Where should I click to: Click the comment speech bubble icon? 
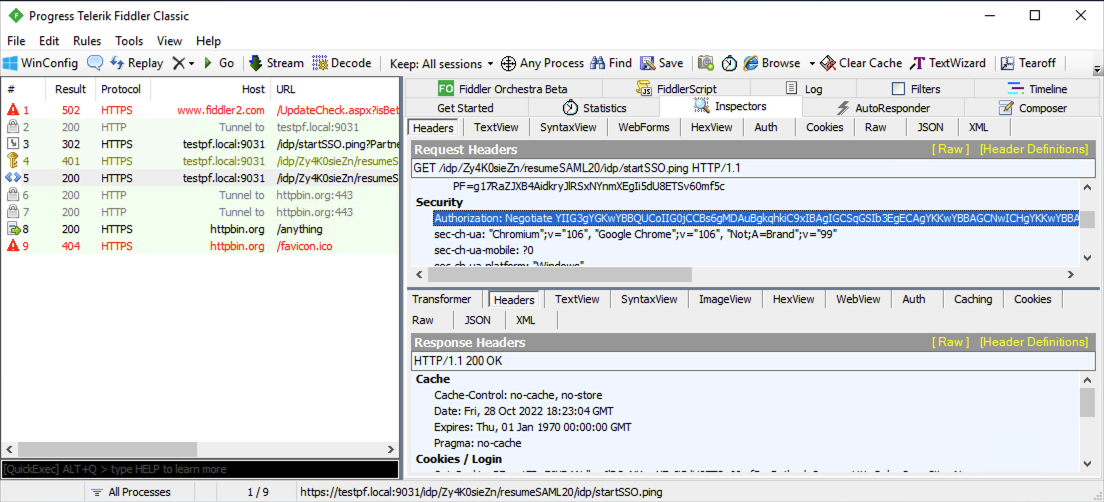tap(94, 63)
